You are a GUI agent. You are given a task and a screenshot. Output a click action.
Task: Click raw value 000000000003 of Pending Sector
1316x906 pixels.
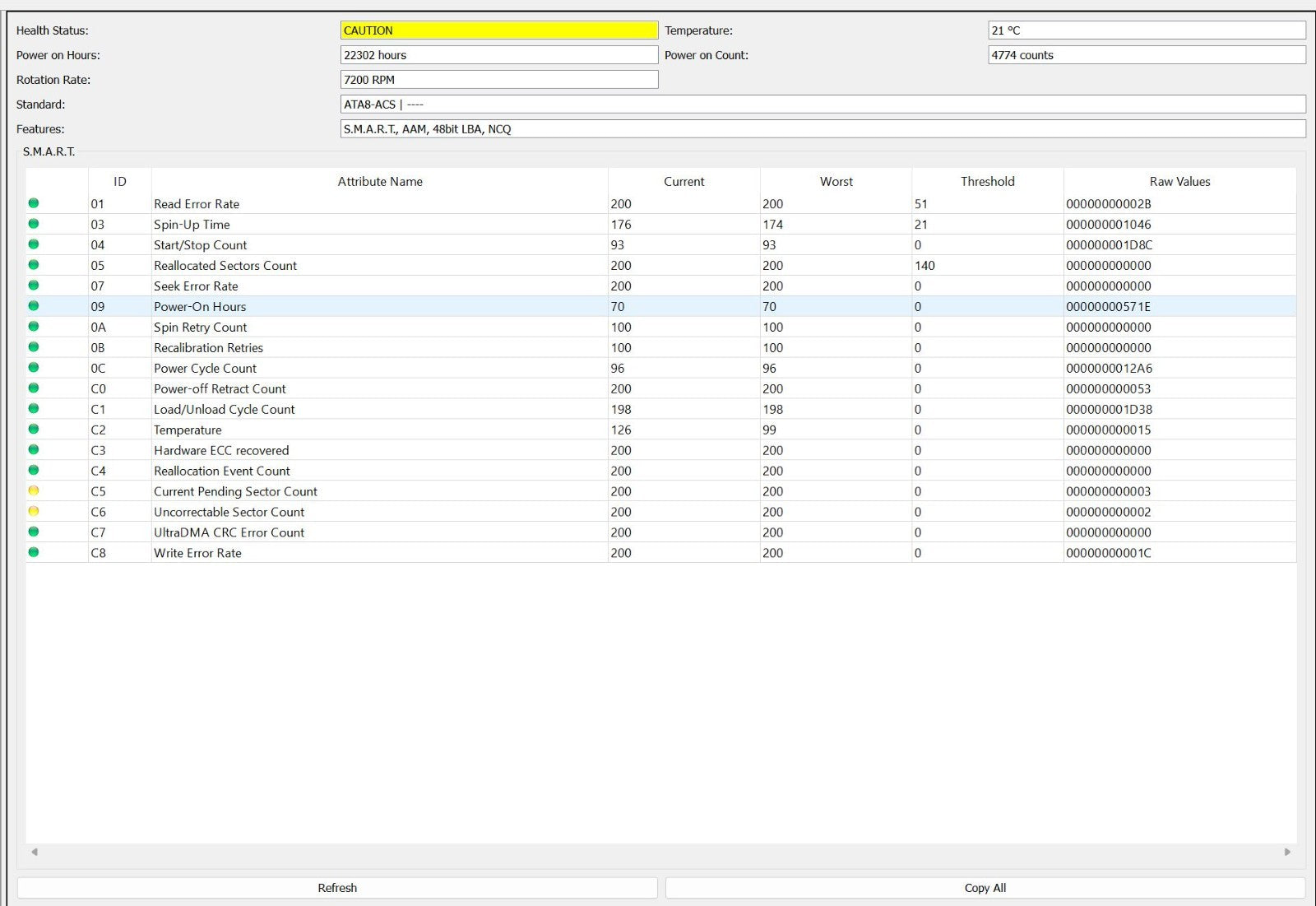click(x=1109, y=492)
